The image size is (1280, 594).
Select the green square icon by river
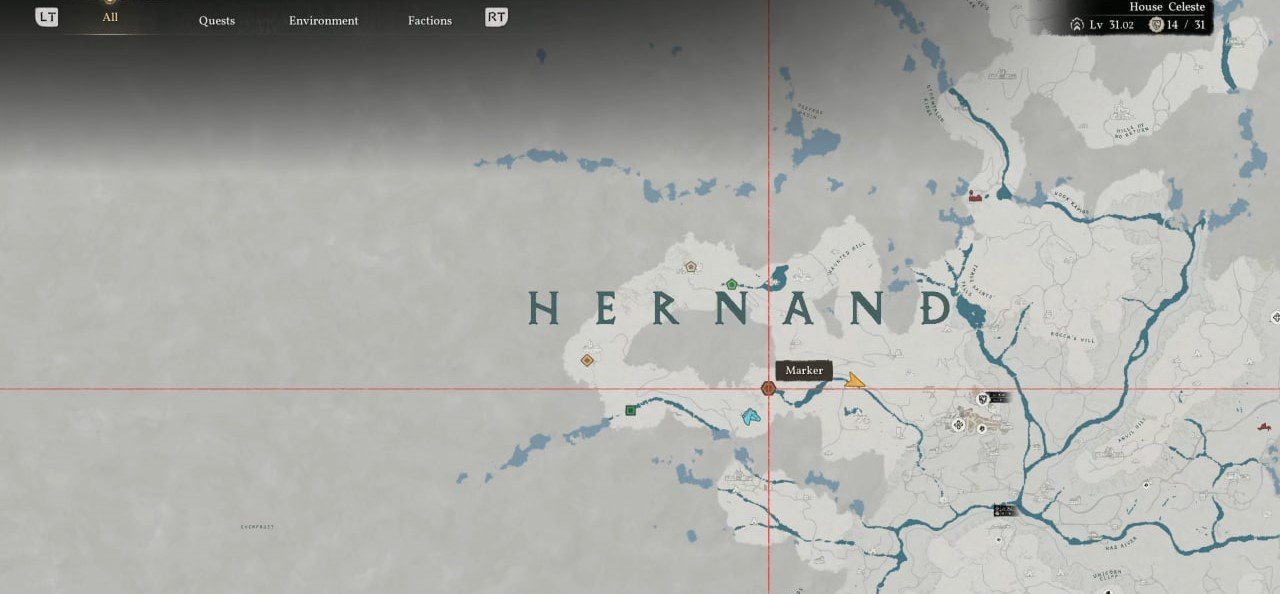pyautogui.click(x=631, y=410)
